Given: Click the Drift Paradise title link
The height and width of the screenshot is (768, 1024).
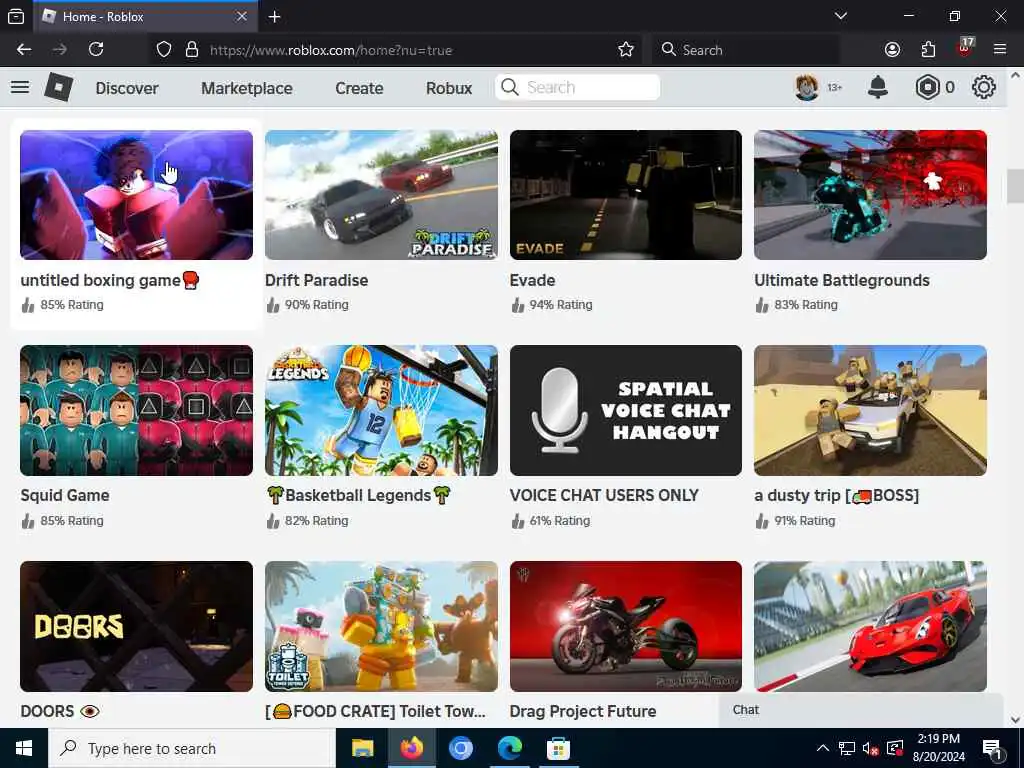Looking at the screenshot, I should click(x=317, y=280).
